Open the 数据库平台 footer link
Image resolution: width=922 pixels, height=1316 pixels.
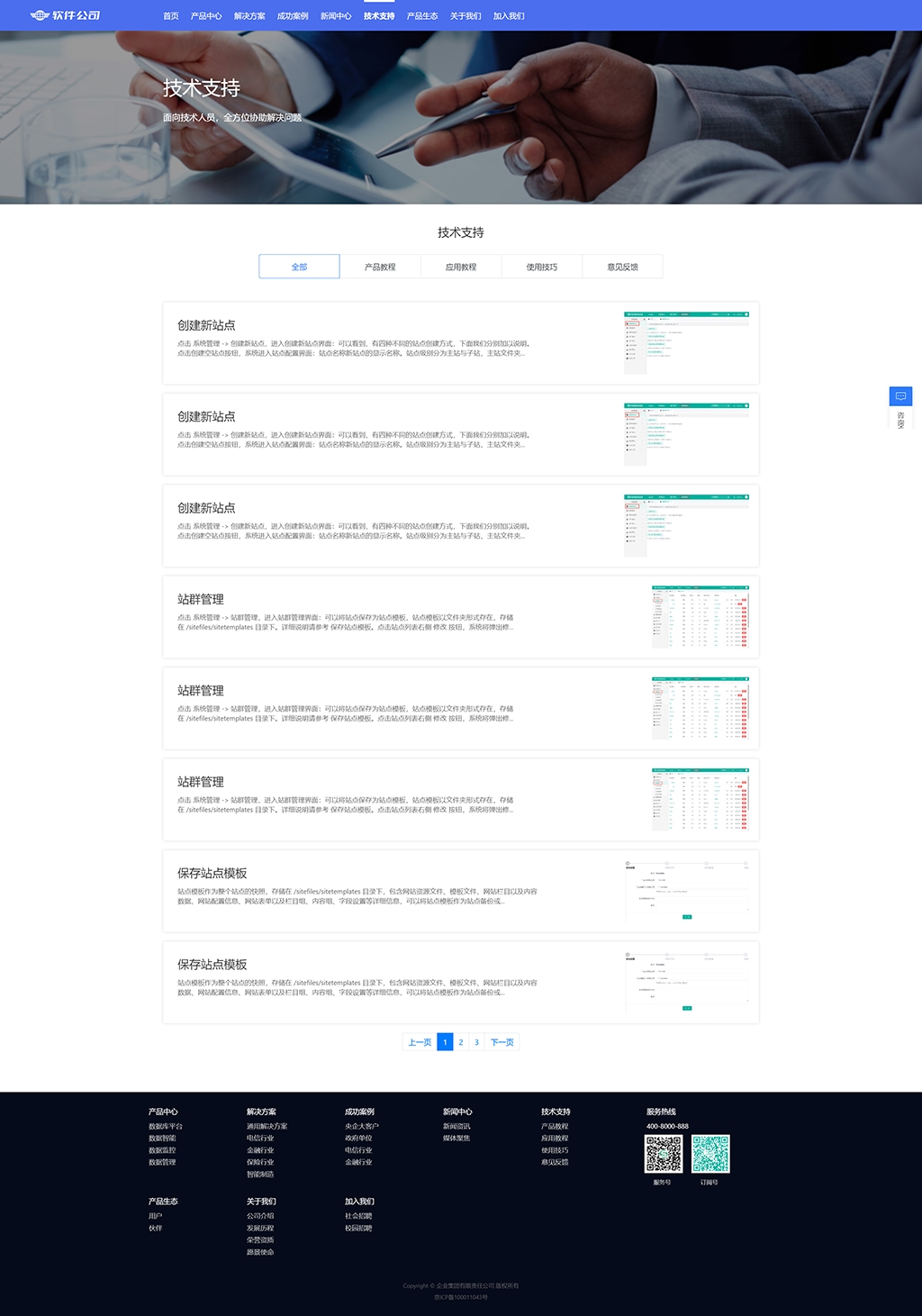pyautogui.click(x=166, y=1127)
